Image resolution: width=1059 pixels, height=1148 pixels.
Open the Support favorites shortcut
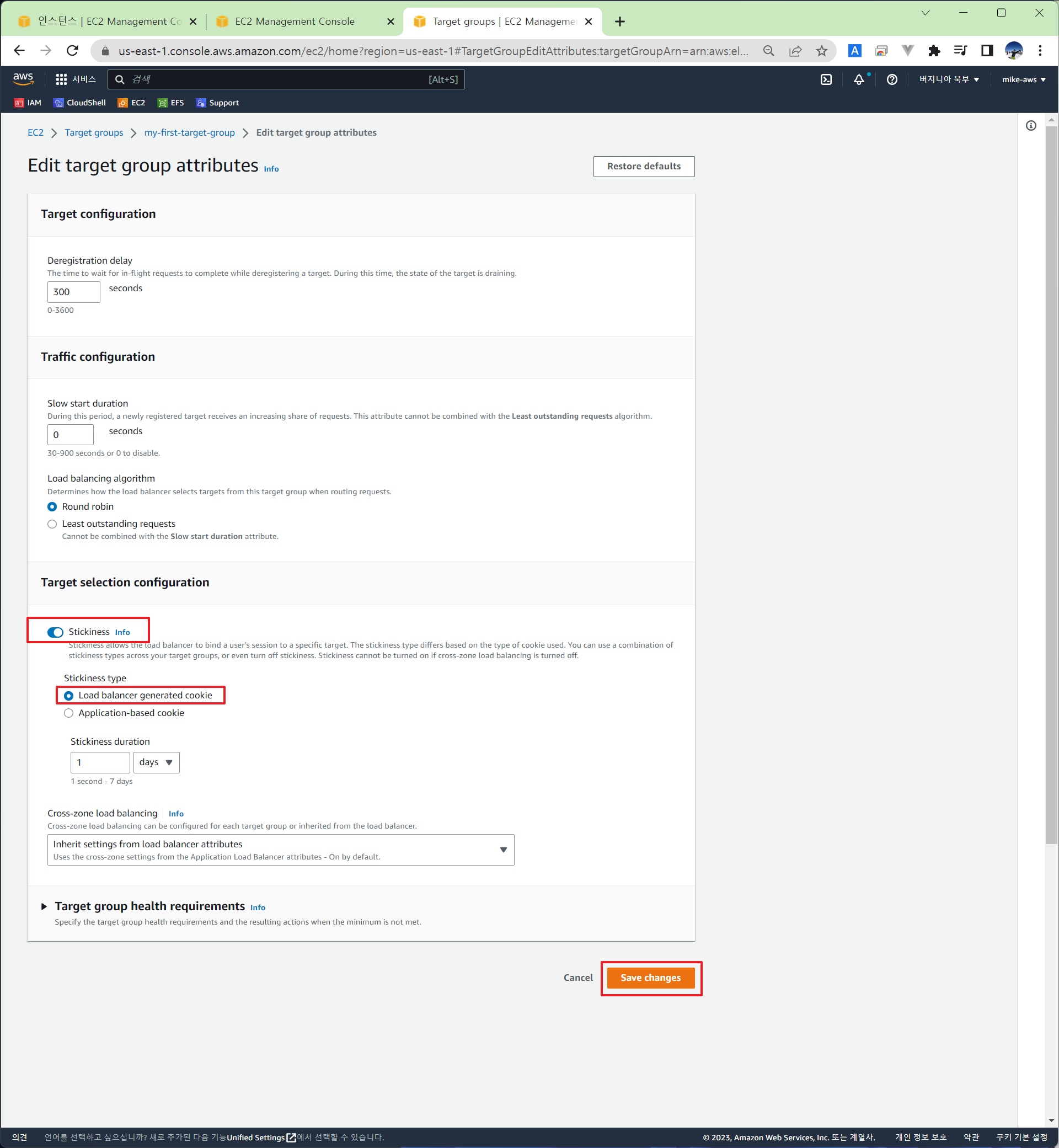(217, 103)
